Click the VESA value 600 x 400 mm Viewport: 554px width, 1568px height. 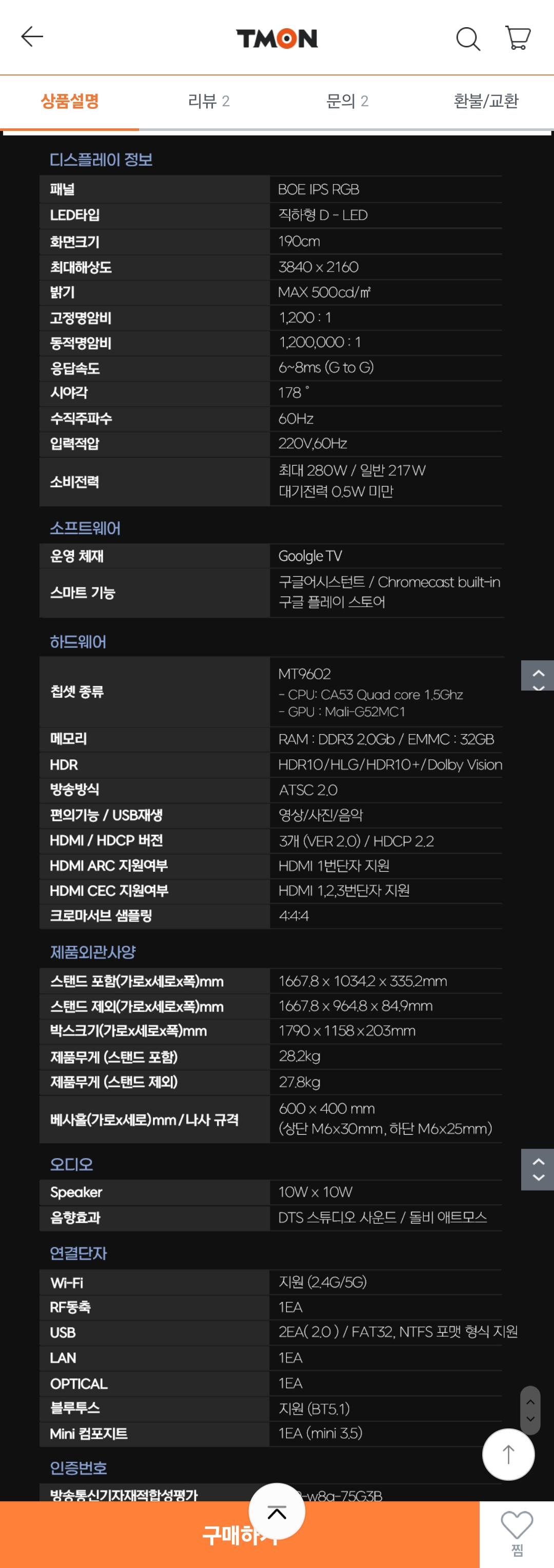point(326,1108)
